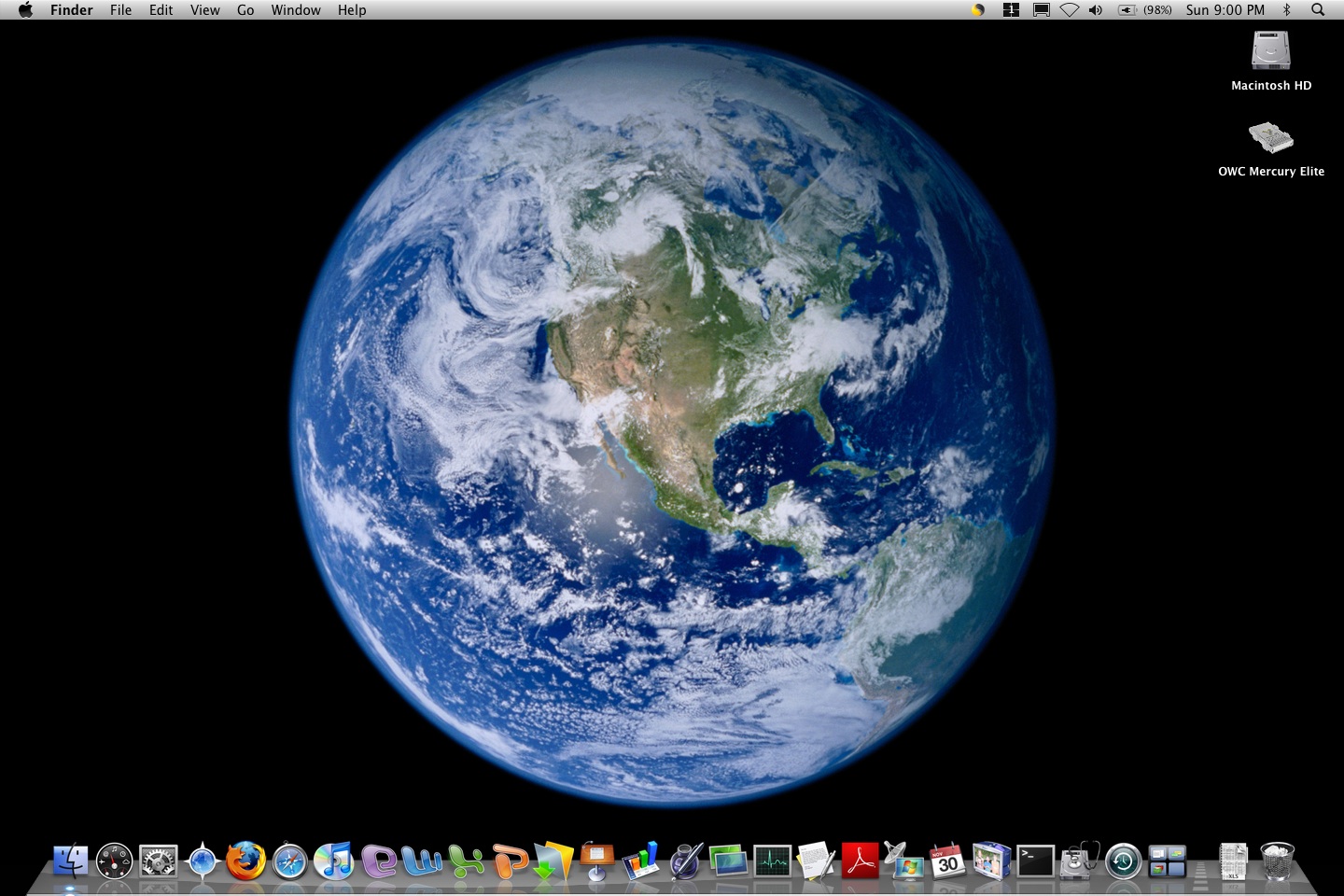
Task: Open the Bluetooth status menu
Action: (1287, 10)
